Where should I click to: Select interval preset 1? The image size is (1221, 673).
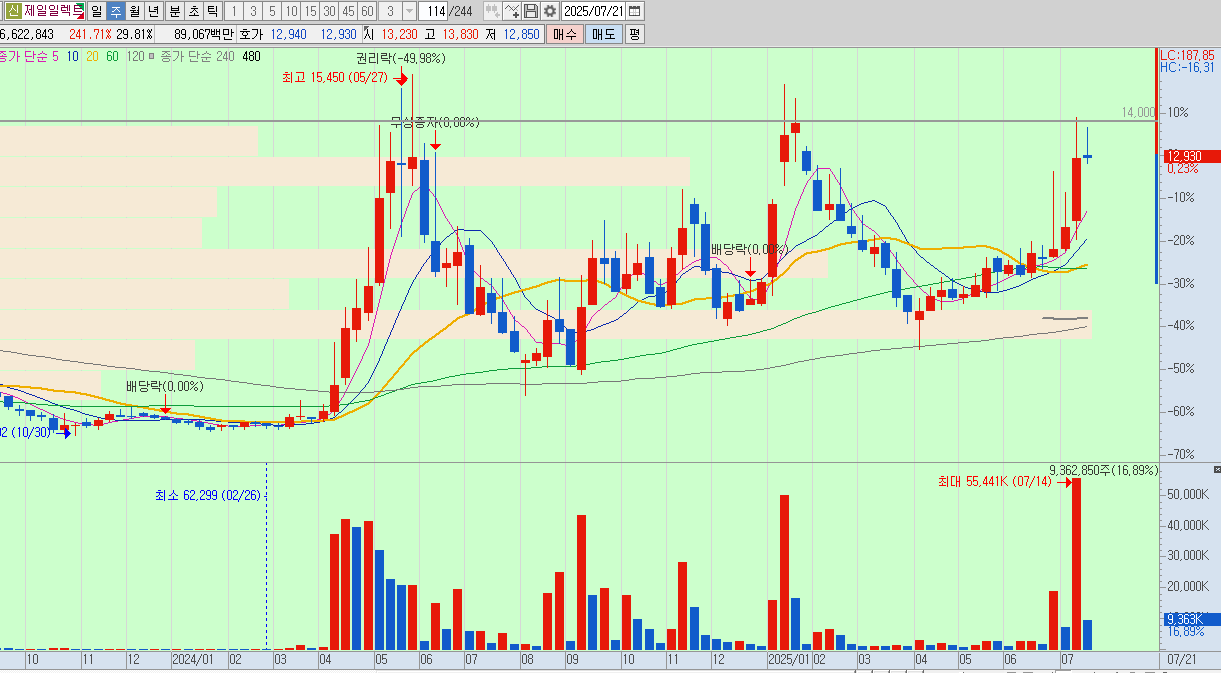233,11
